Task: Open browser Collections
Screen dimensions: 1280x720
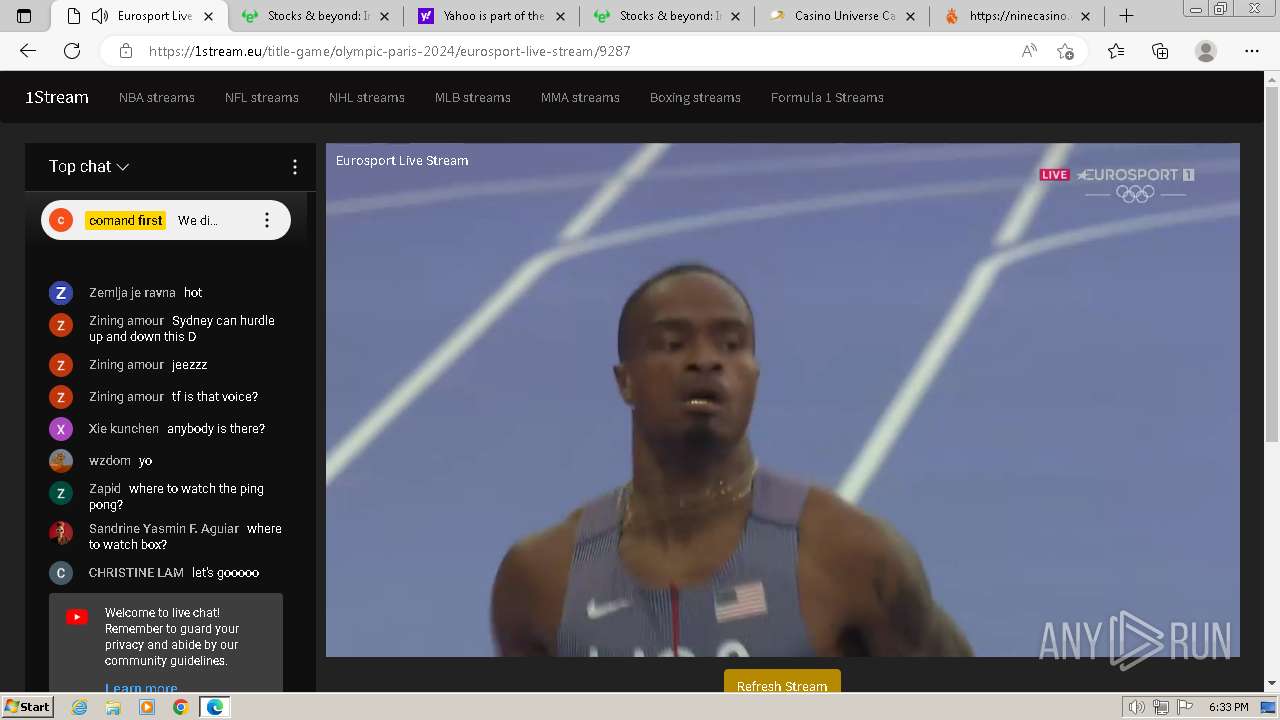Action: [1160, 51]
